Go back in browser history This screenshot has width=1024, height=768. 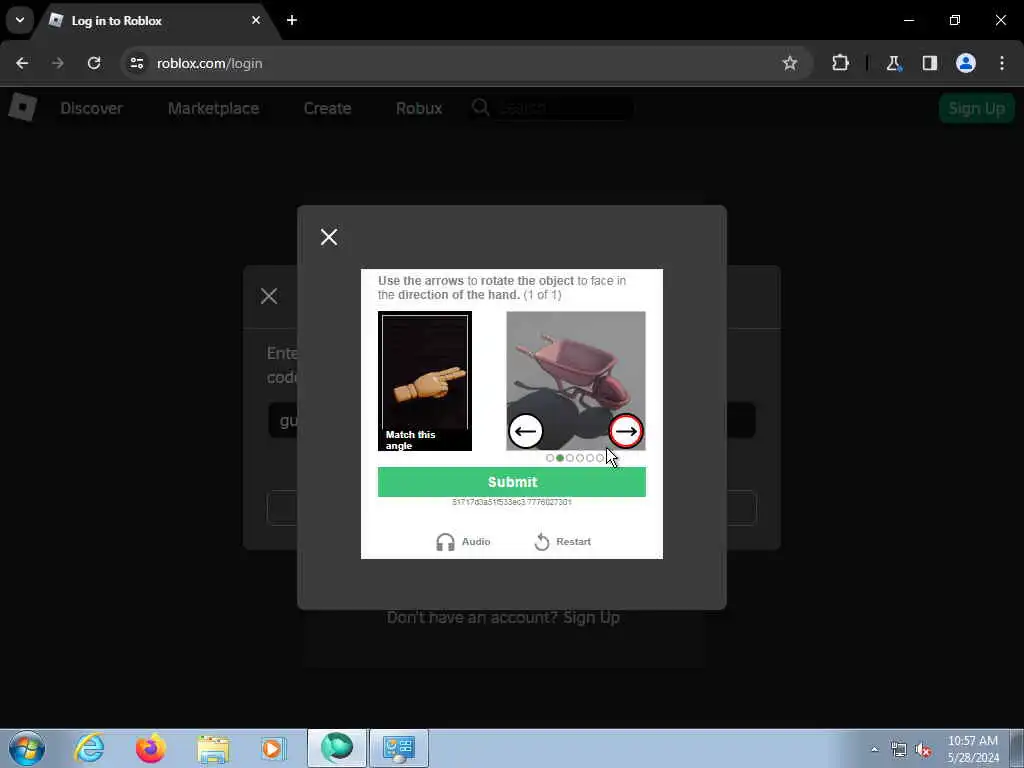[x=22, y=63]
